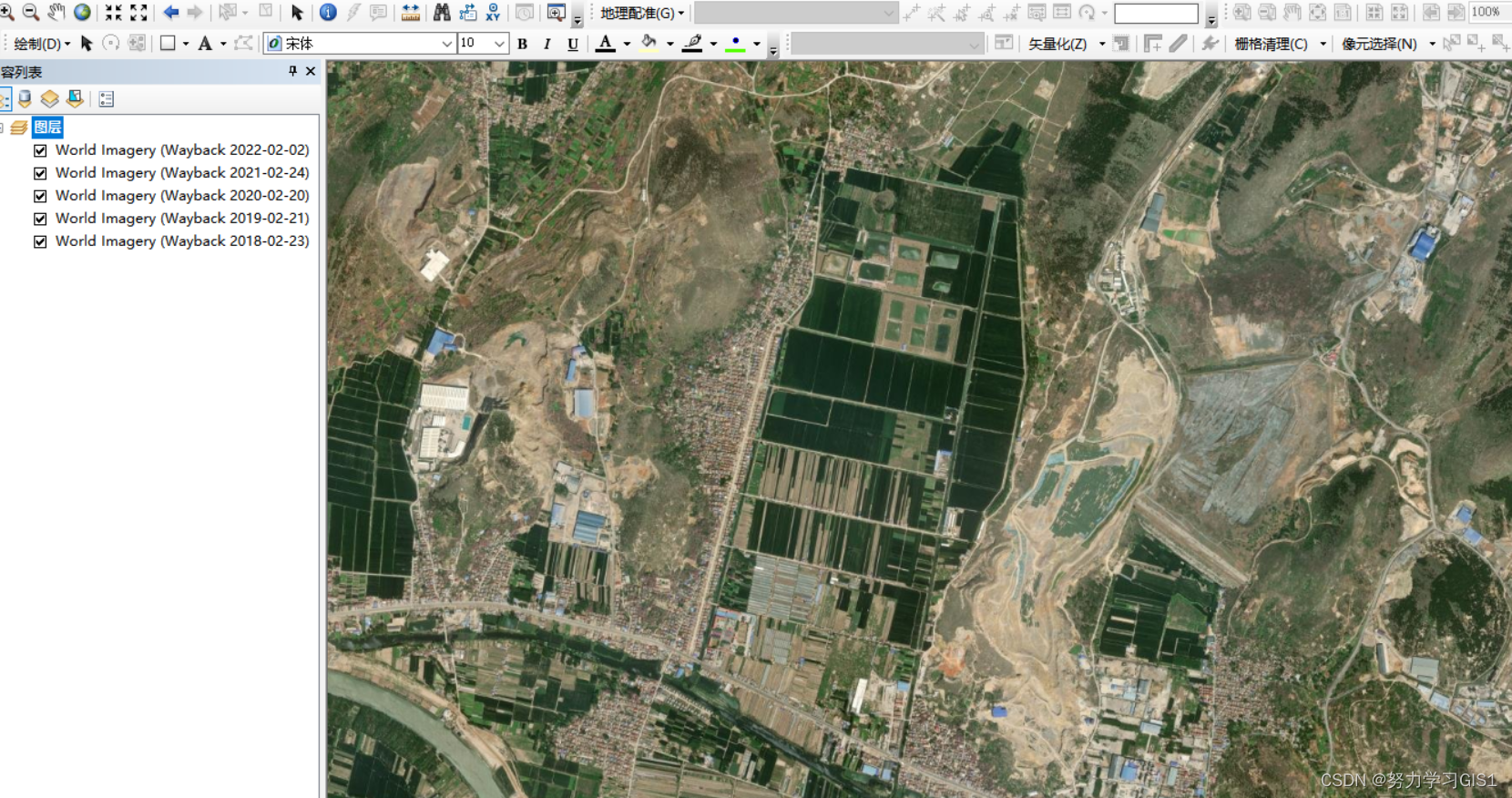Screen dimensions: 1512x798
Task: Uncheck World Imagery Wayback 2021-02-24 layer
Action: [x=40, y=173]
